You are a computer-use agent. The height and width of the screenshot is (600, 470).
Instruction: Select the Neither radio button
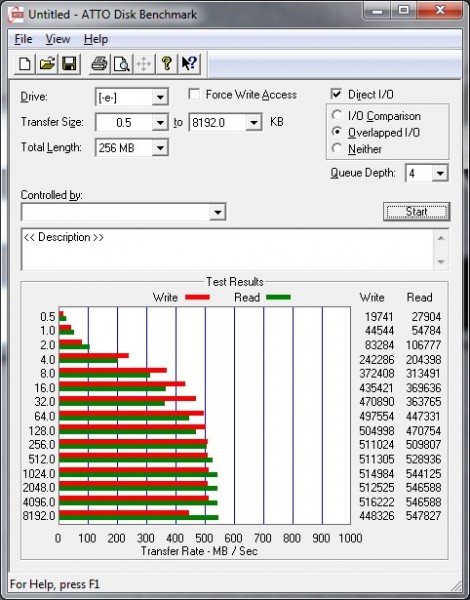point(337,148)
